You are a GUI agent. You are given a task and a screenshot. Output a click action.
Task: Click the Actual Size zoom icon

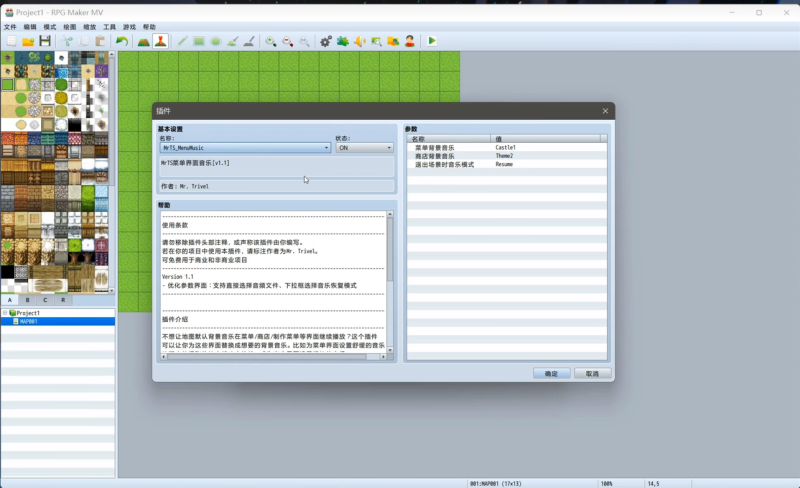(x=305, y=41)
